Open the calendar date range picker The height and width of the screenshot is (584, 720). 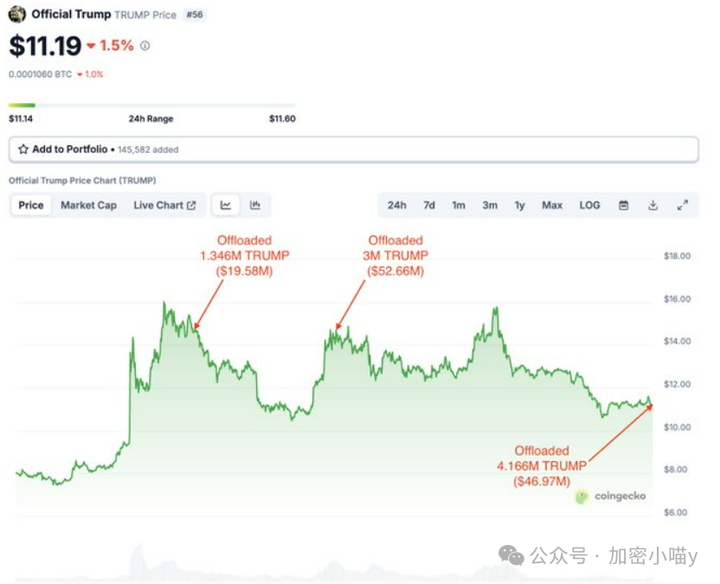click(623, 205)
